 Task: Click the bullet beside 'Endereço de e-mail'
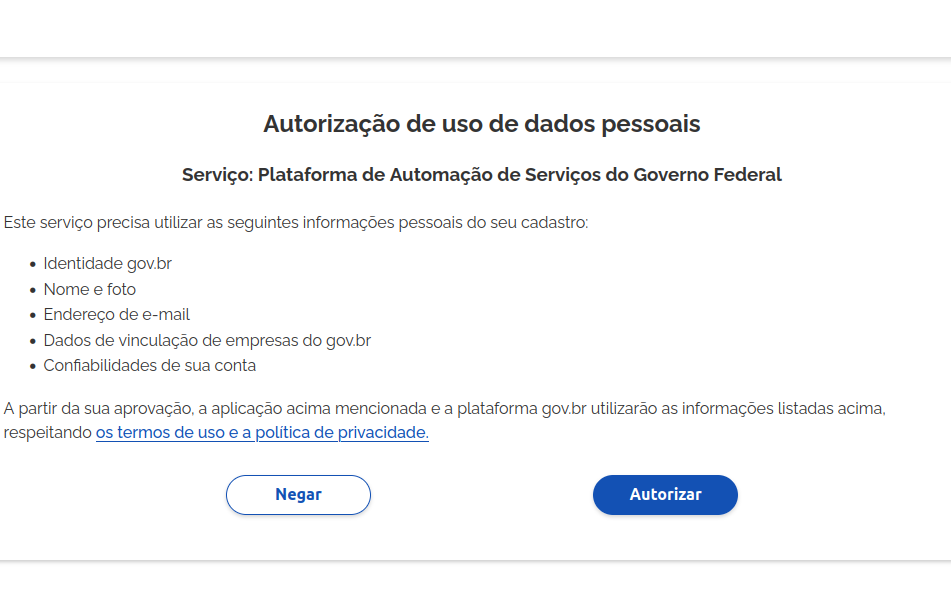(x=33, y=316)
